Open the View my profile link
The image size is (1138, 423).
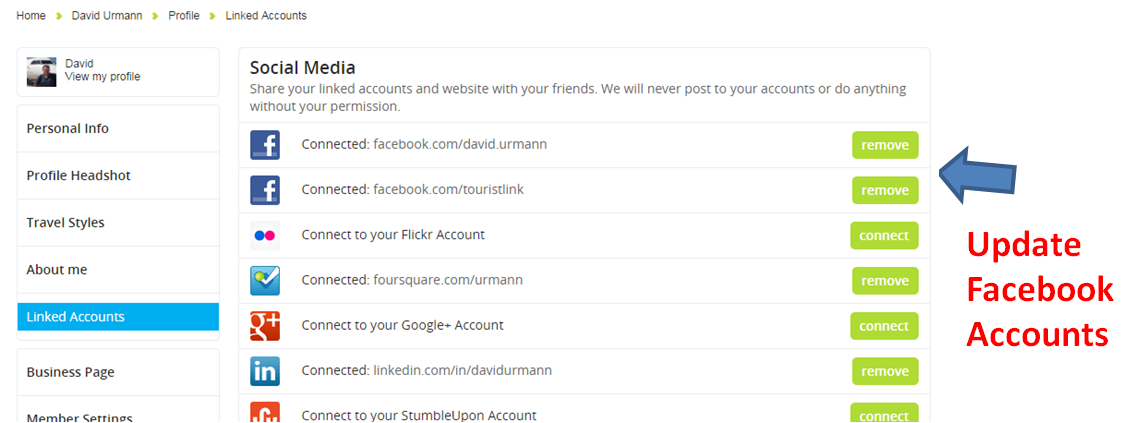tap(102, 77)
